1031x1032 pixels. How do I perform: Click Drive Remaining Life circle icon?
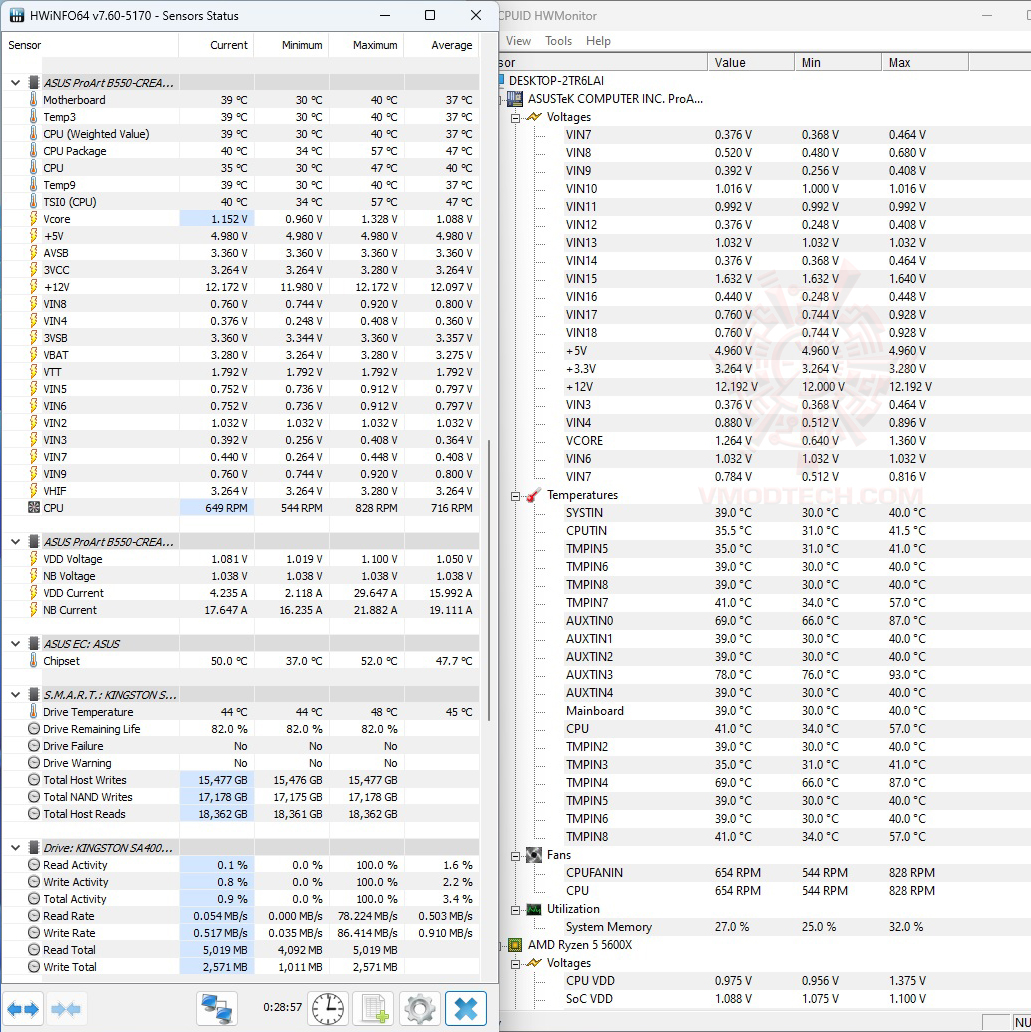(x=34, y=729)
